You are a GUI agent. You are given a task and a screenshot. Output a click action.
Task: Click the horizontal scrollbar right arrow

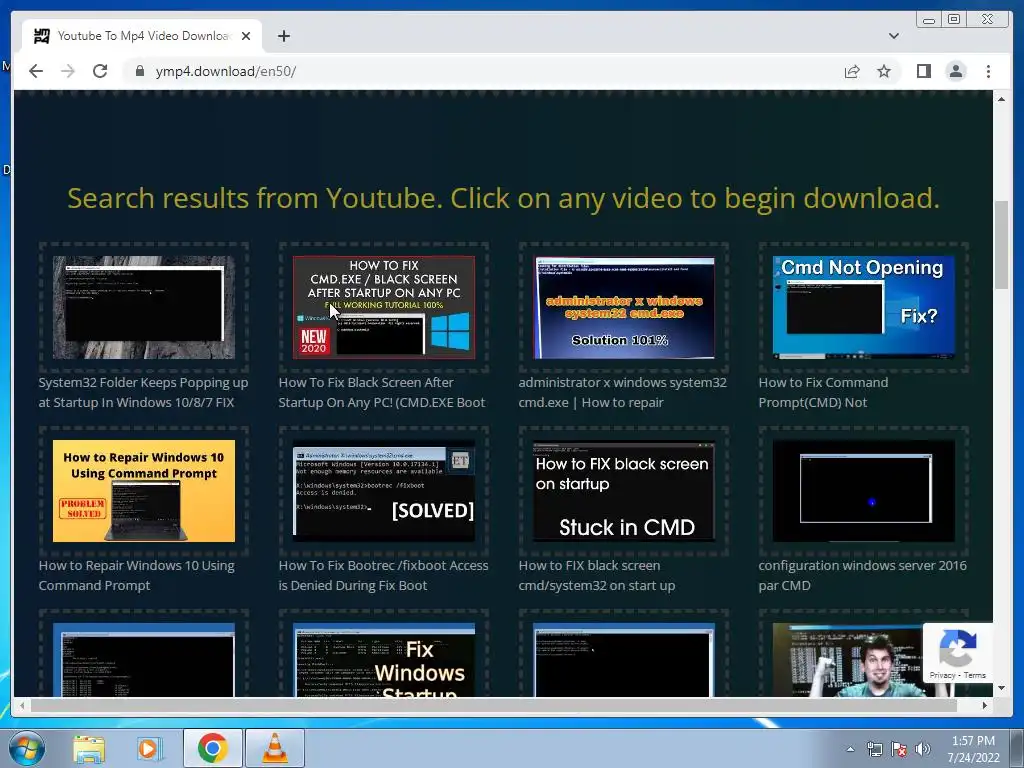point(985,705)
